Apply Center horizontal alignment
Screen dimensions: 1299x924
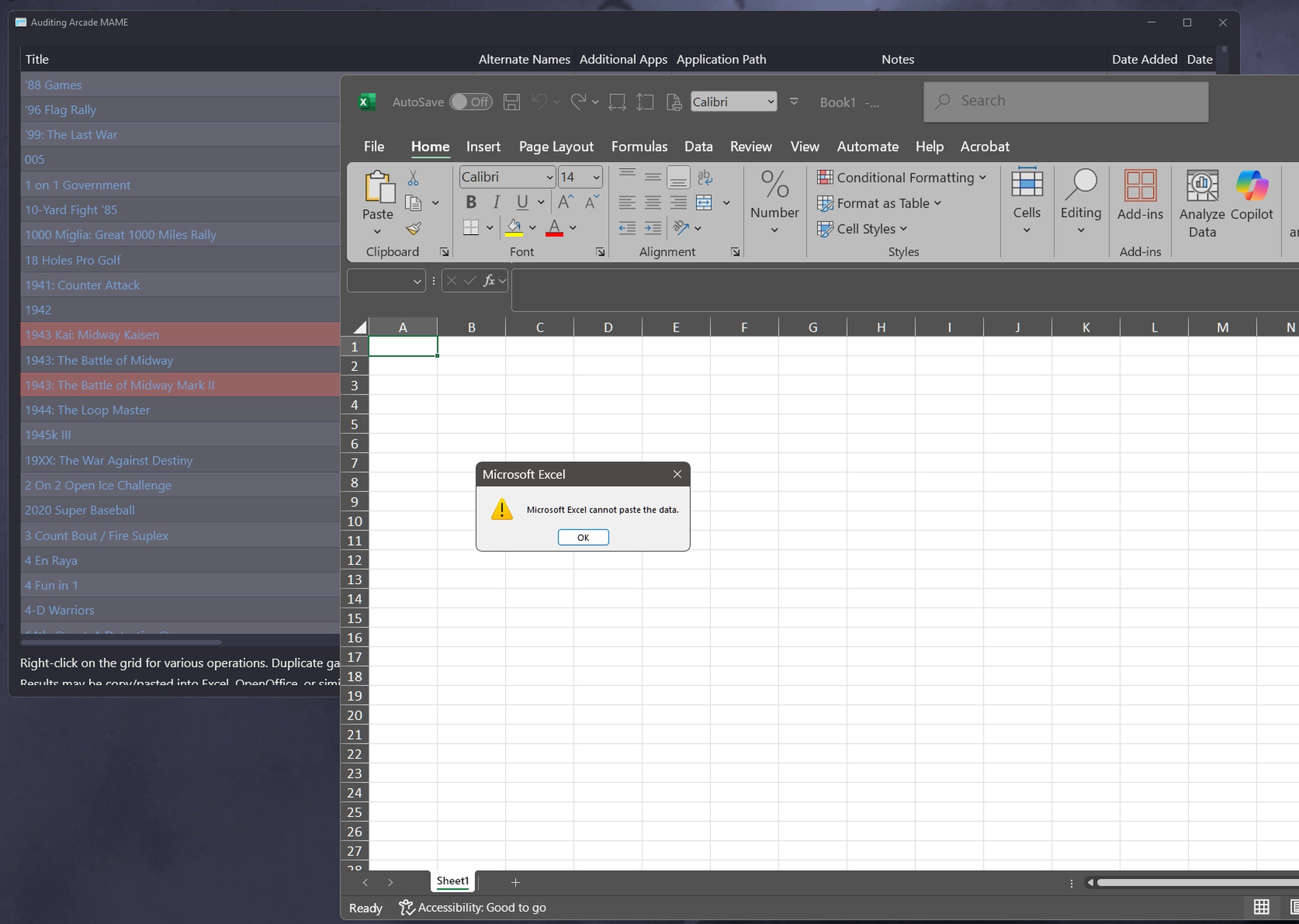[x=652, y=203]
